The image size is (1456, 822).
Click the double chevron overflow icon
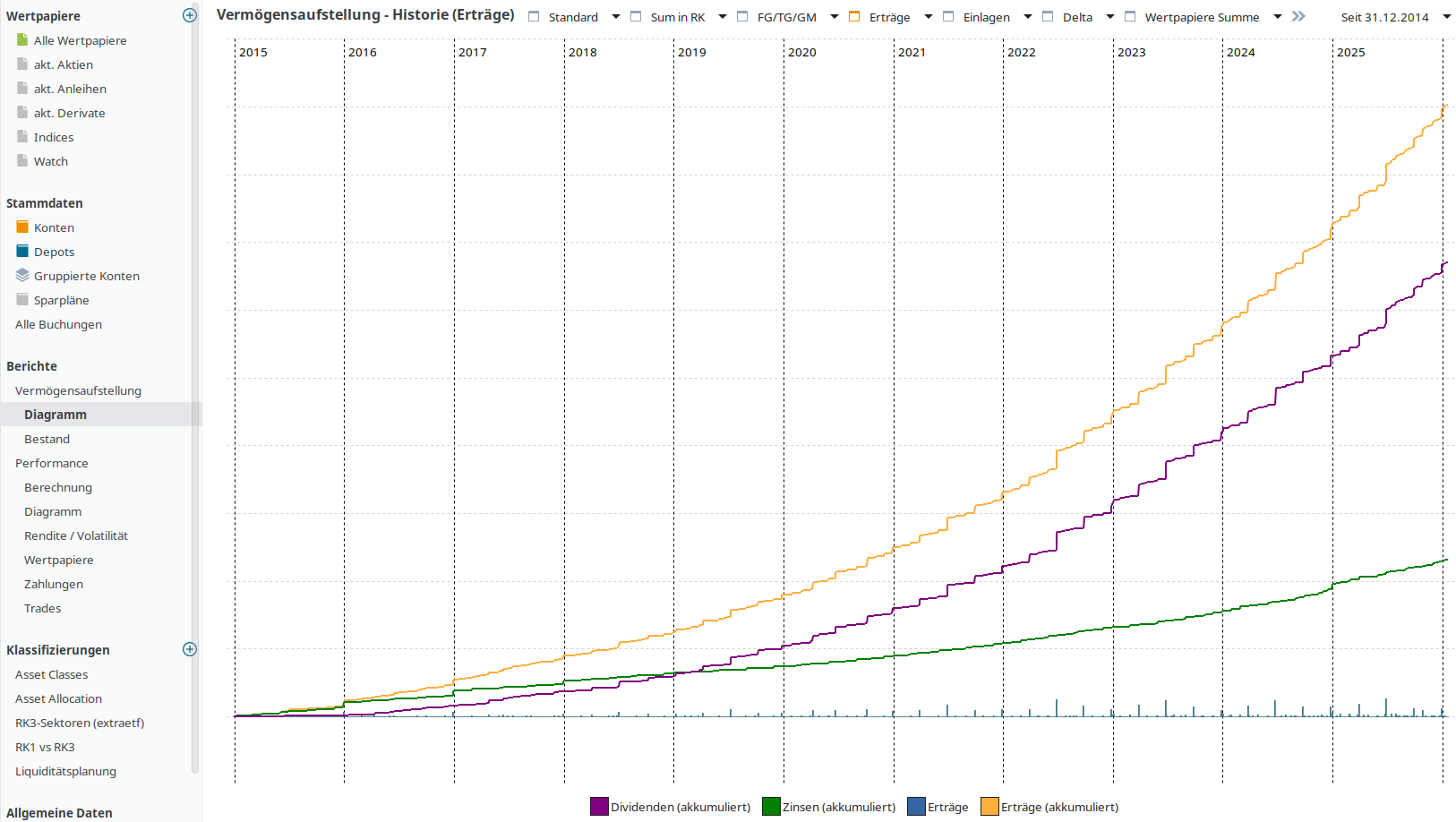click(1298, 16)
